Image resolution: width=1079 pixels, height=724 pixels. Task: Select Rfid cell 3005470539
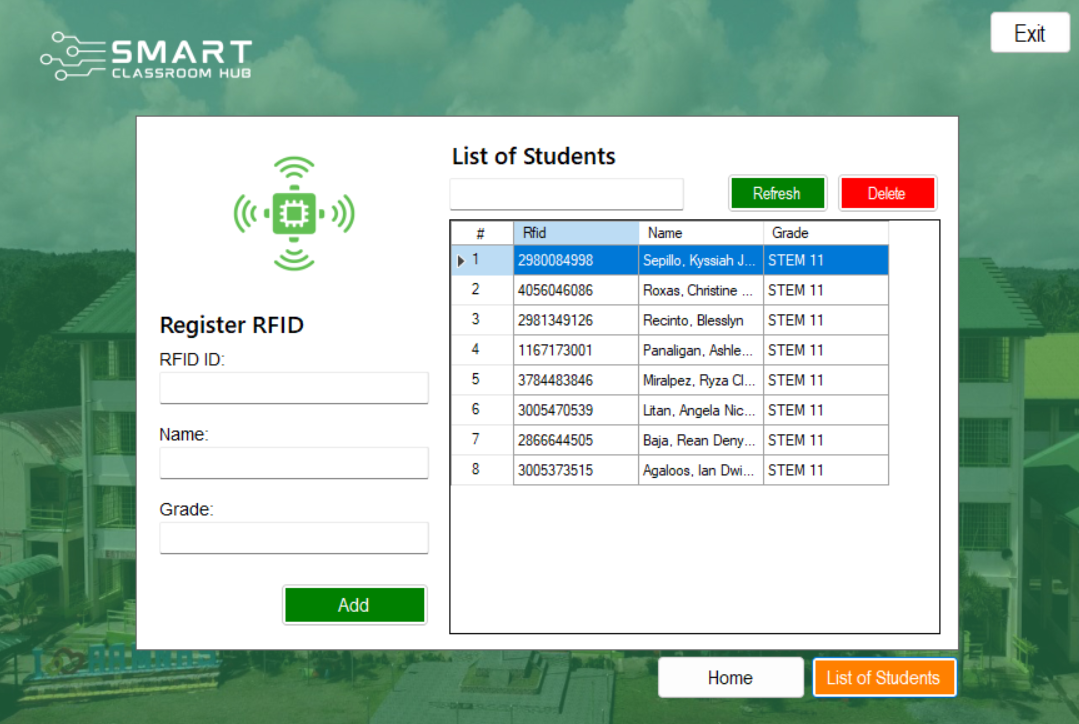[x=576, y=410]
